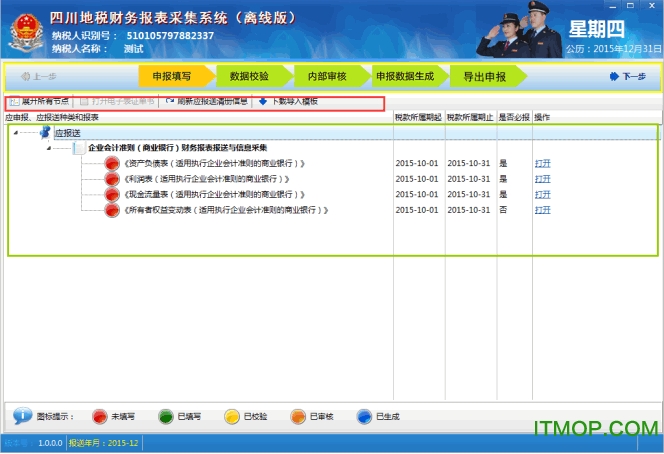Click red status icon beside 资产负债表
Image resolution: width=664 pixels, height=454 pixels.
click(x=112, y=164)
